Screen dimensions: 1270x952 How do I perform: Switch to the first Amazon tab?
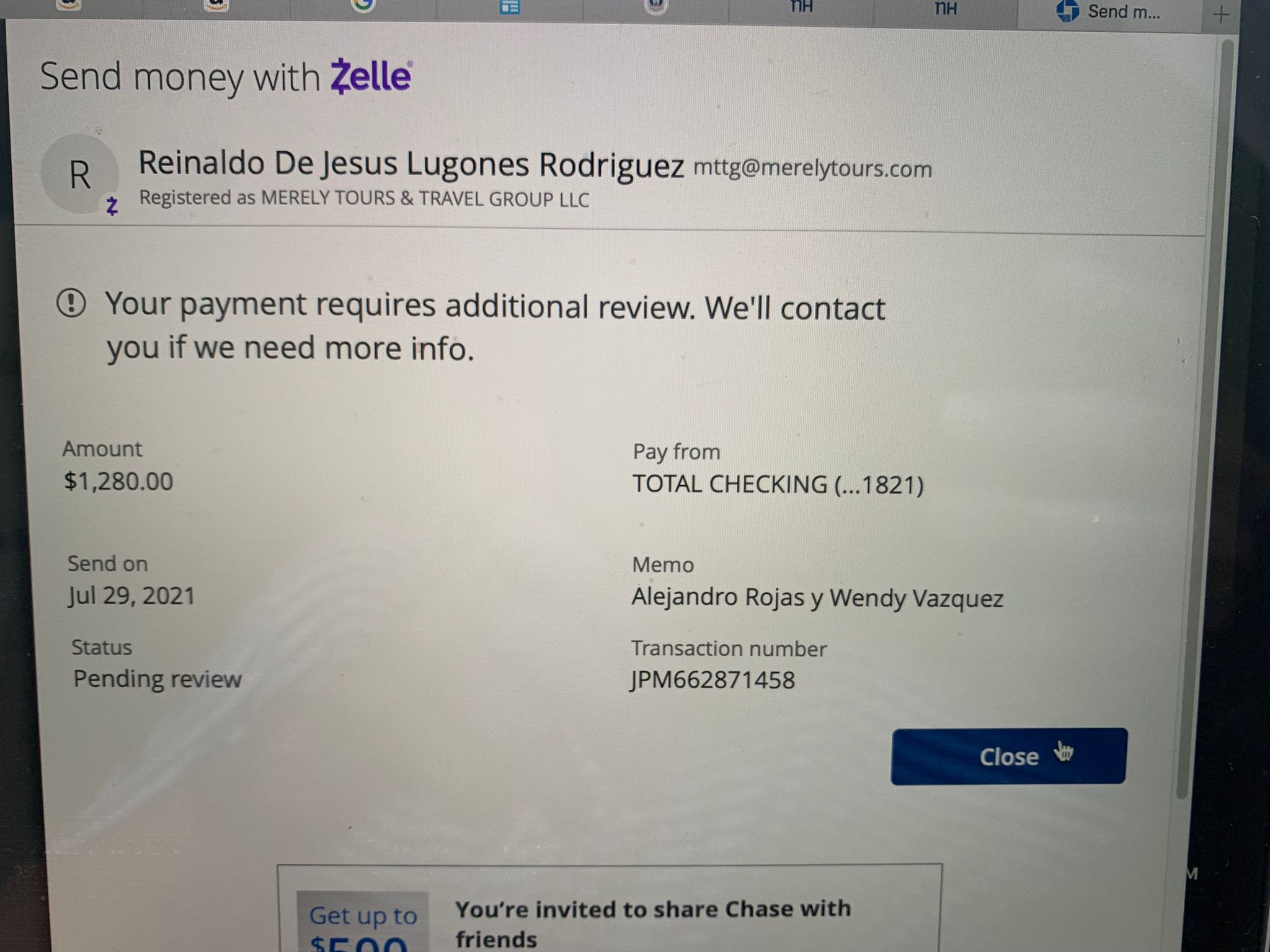coord(69,5)
